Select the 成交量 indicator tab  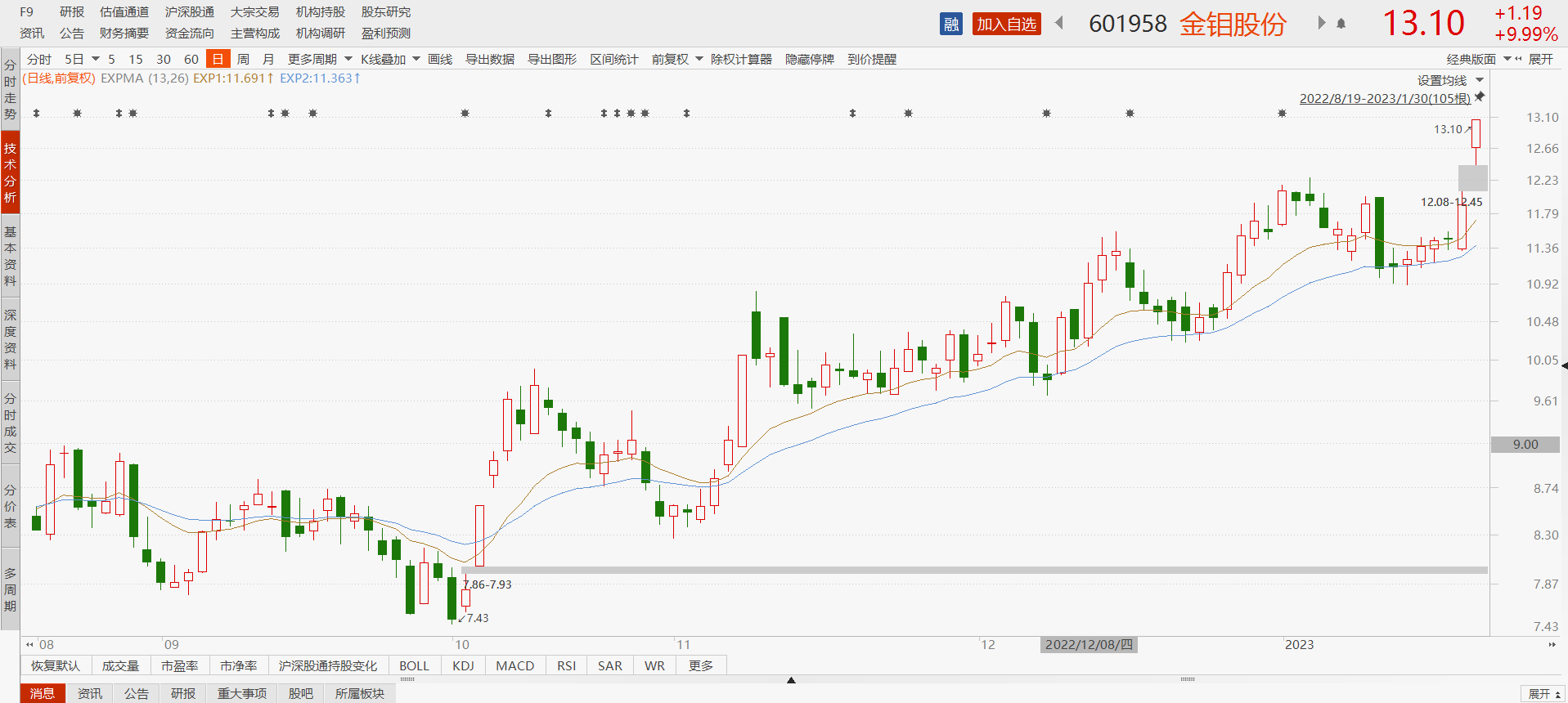pos(121,665)
